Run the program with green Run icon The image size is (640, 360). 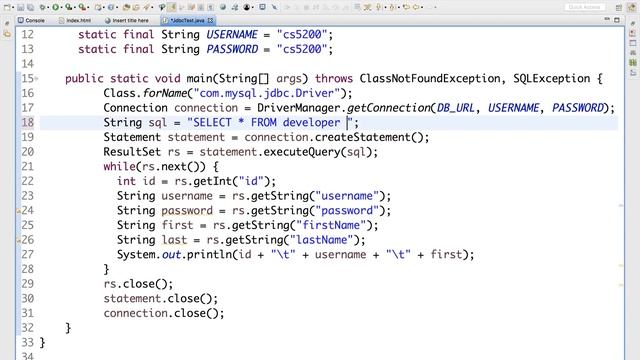point(56,7)
